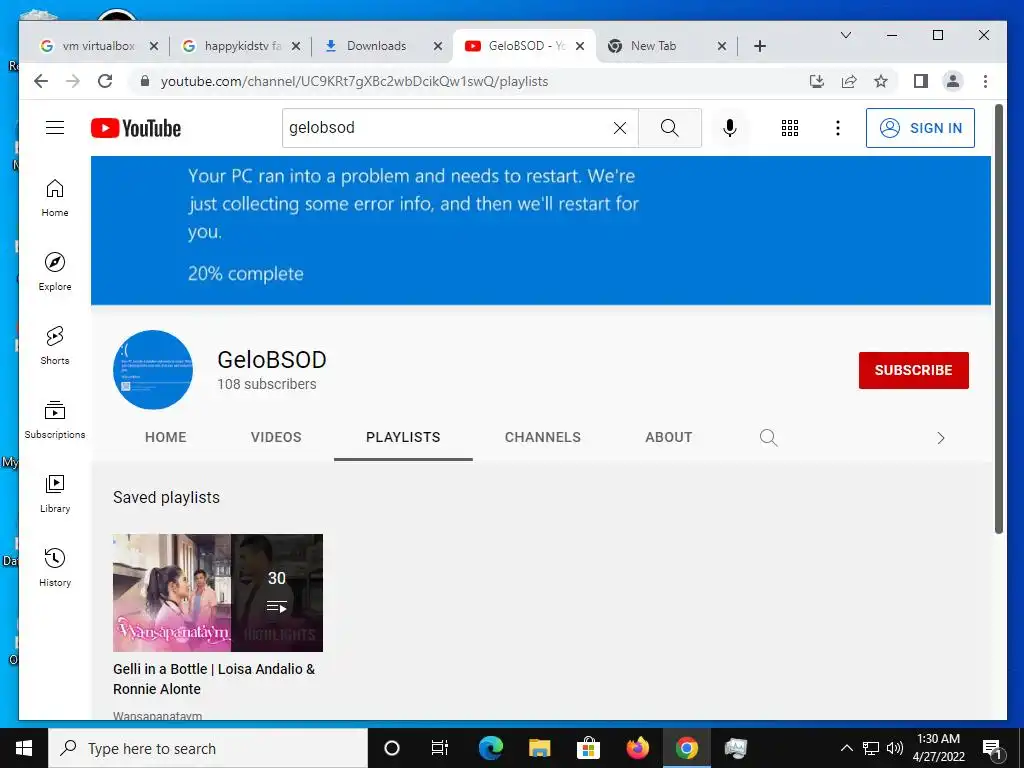
Task: Launch Microsoft Edge from taskbar
Action: (490, 748)
